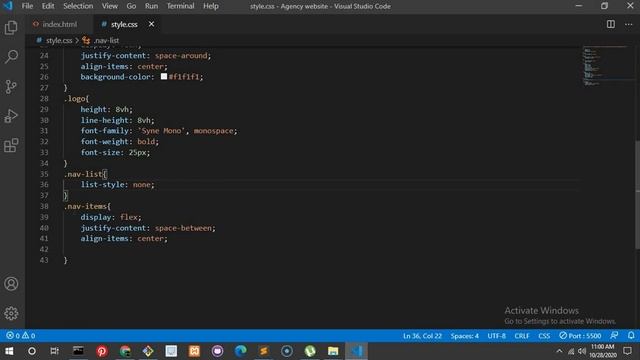640x360 pixels.
Task: Open Windows Action Center notifications
Action: pos(628,351)
